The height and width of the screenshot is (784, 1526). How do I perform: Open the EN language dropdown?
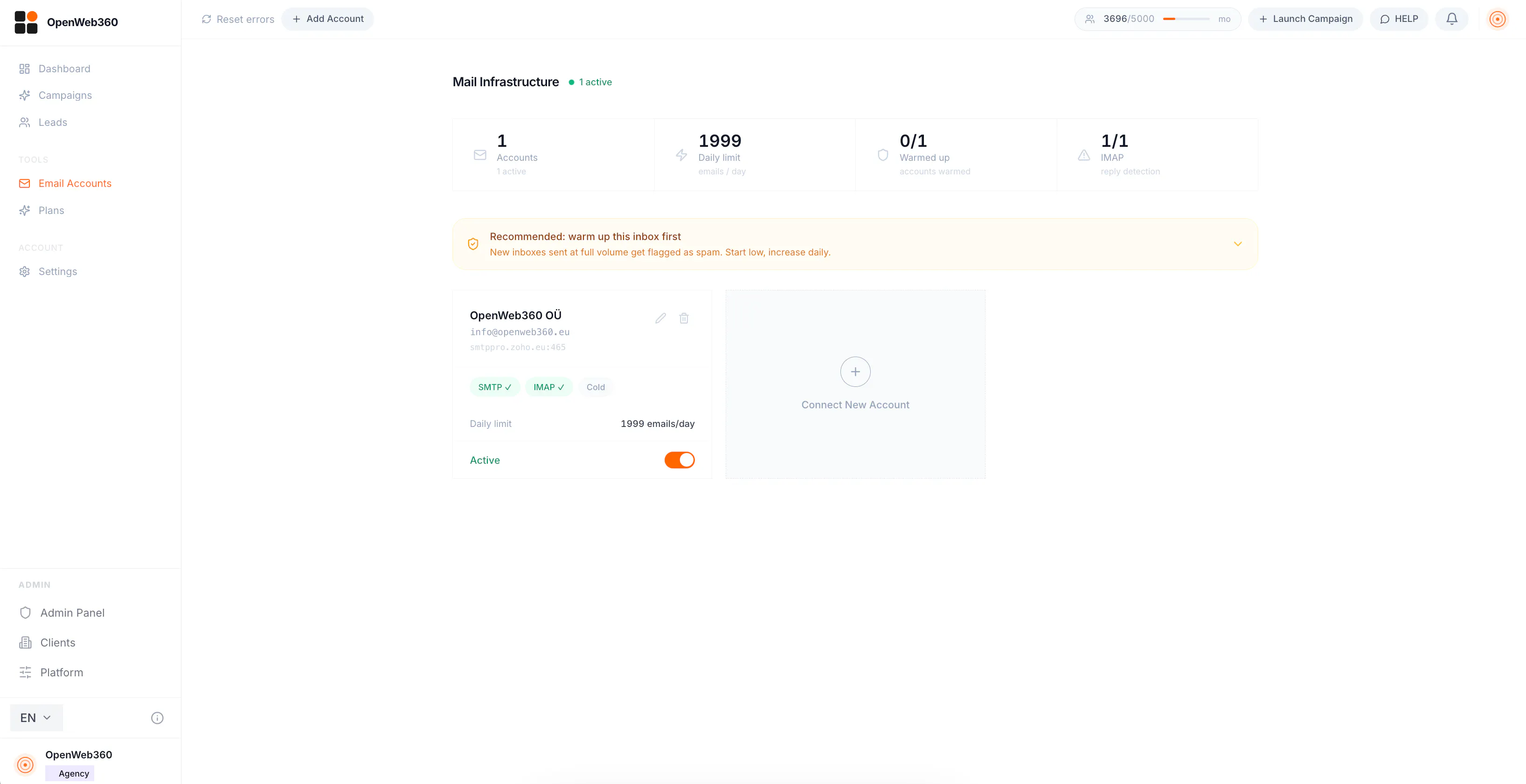36,718
